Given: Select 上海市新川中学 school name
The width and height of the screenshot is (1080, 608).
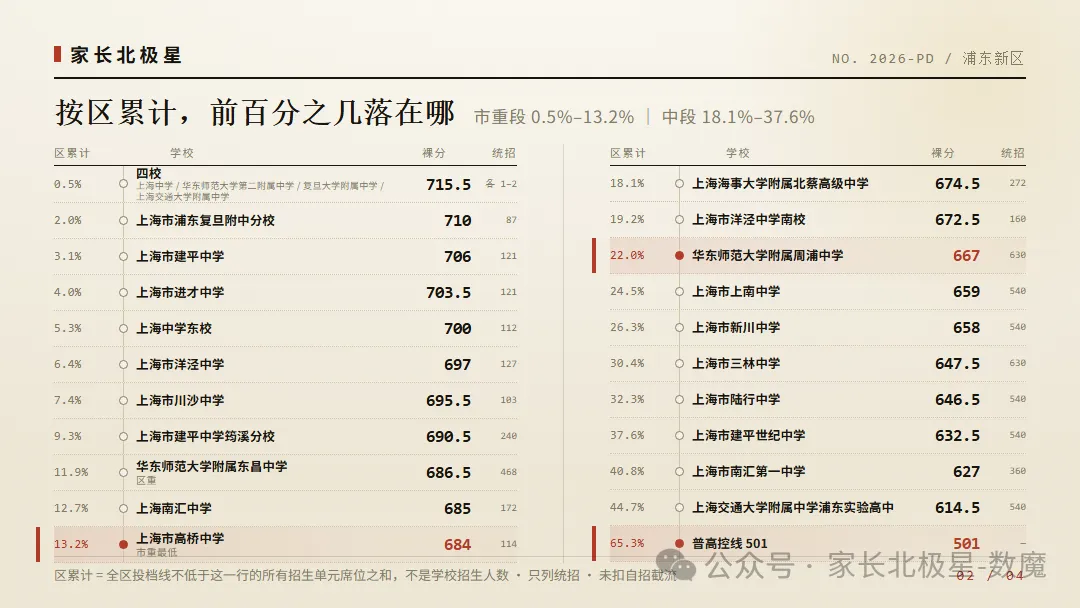Looking at the screenshot, I should point(736,328).
